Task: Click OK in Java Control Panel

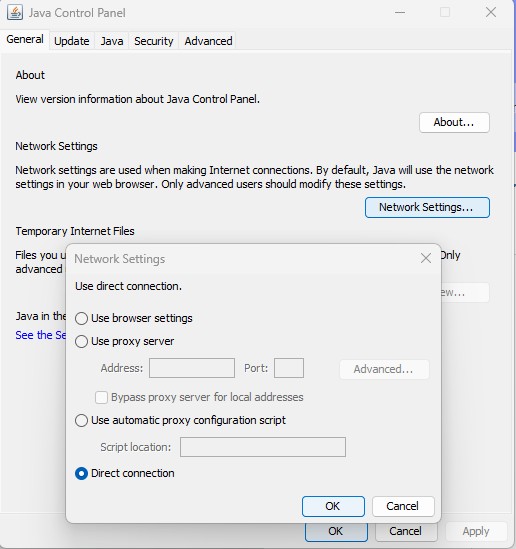Action: point(336,531)
